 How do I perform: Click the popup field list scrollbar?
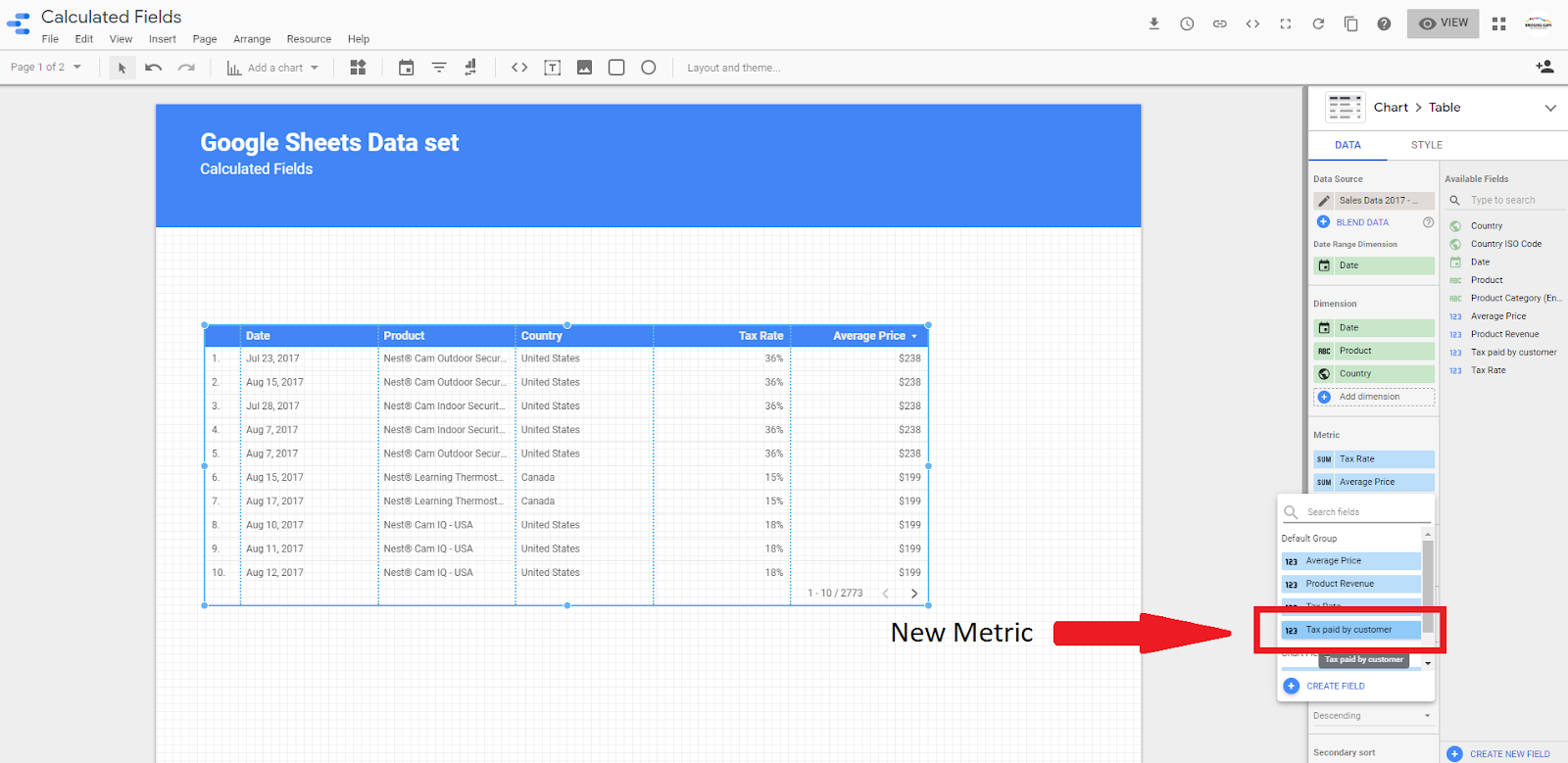(1428, 585)
